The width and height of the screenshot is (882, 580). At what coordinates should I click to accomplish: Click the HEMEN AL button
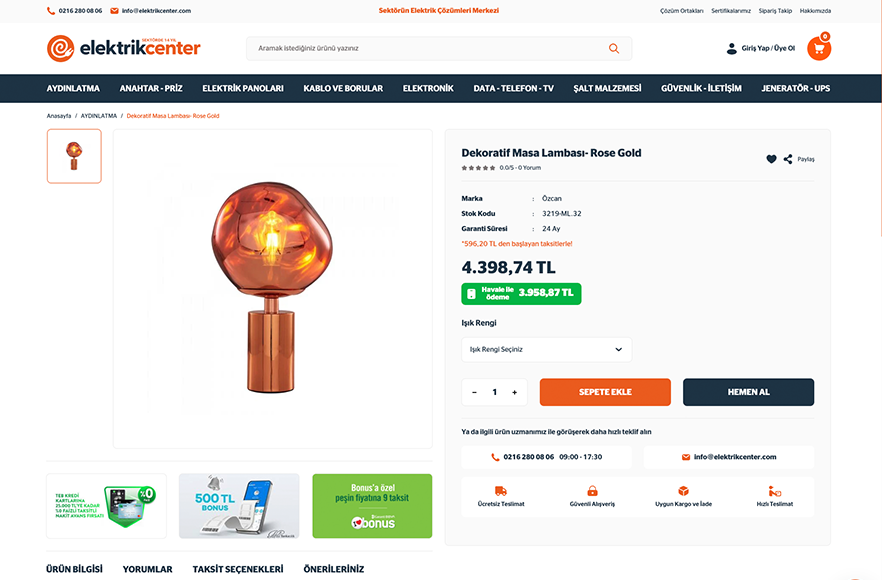[x=748, y=392]
